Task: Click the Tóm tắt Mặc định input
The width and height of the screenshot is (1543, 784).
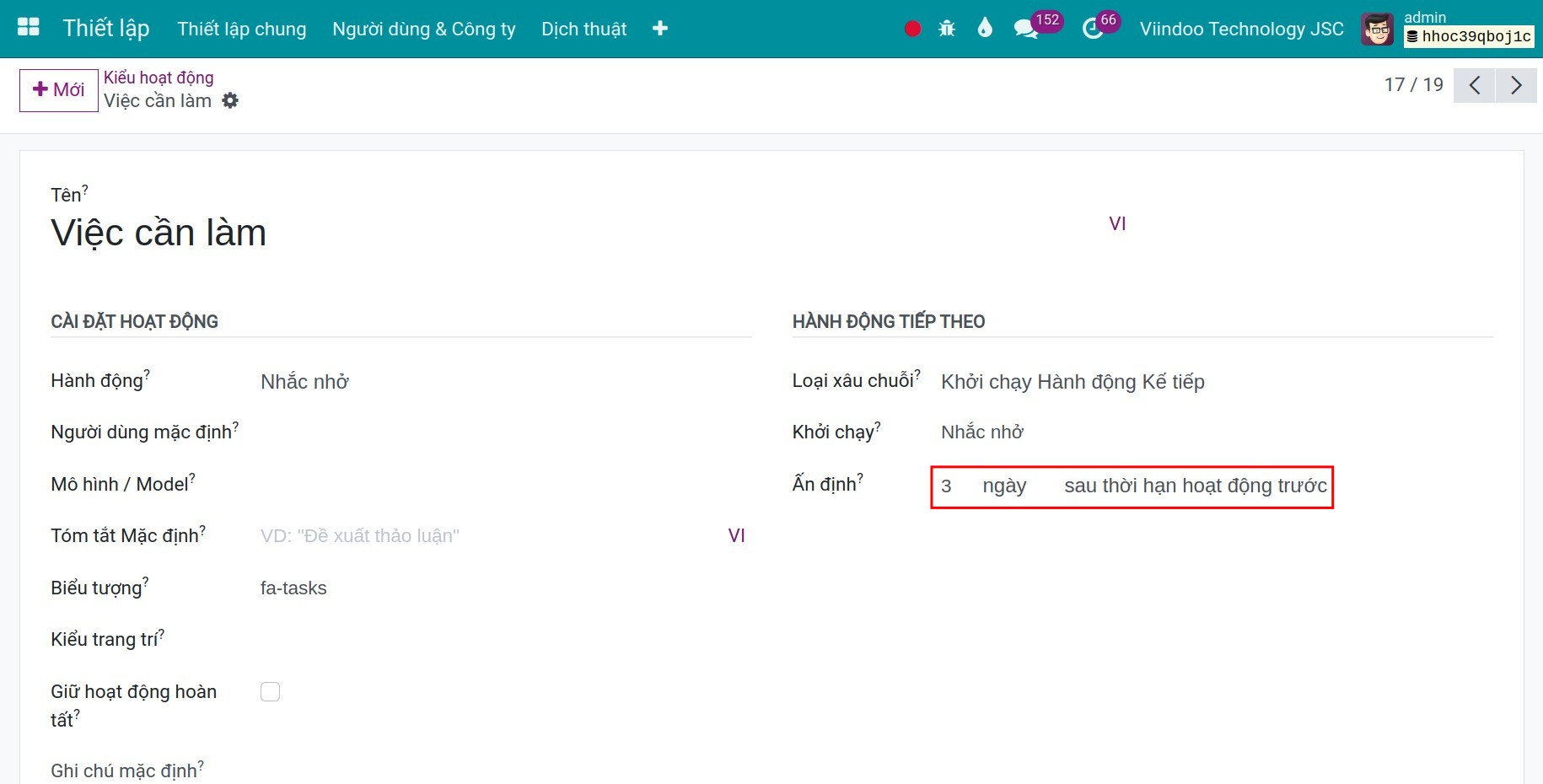Action: click(489, 535)
